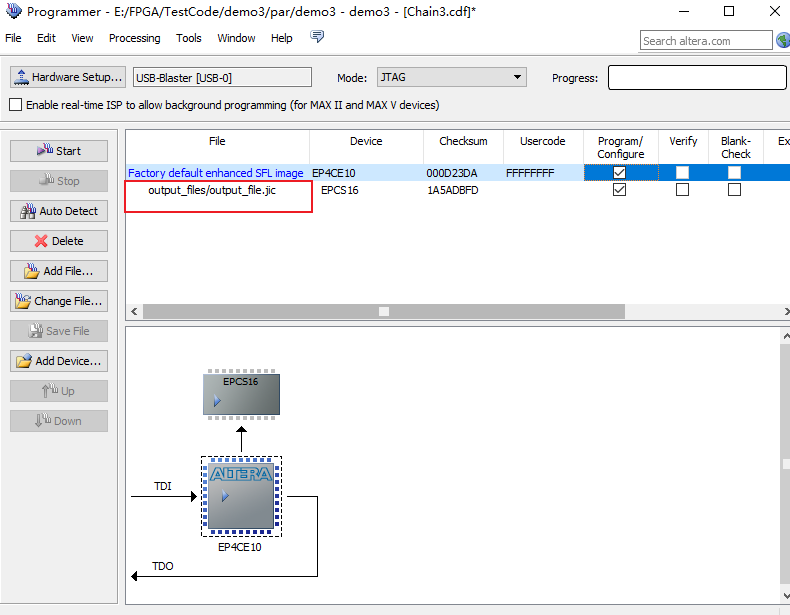Click the usercode value FFFFFFFF
The height and width of the screenshot is (615, 790).
pos(530,173)
